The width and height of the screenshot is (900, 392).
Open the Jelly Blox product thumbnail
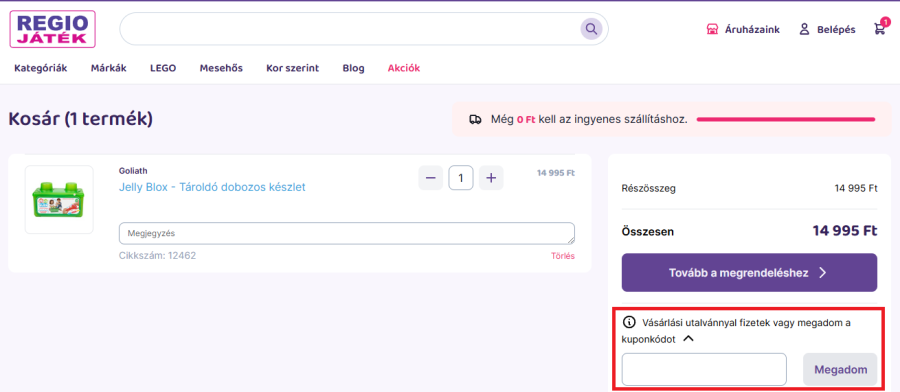[x=59, y=200]
